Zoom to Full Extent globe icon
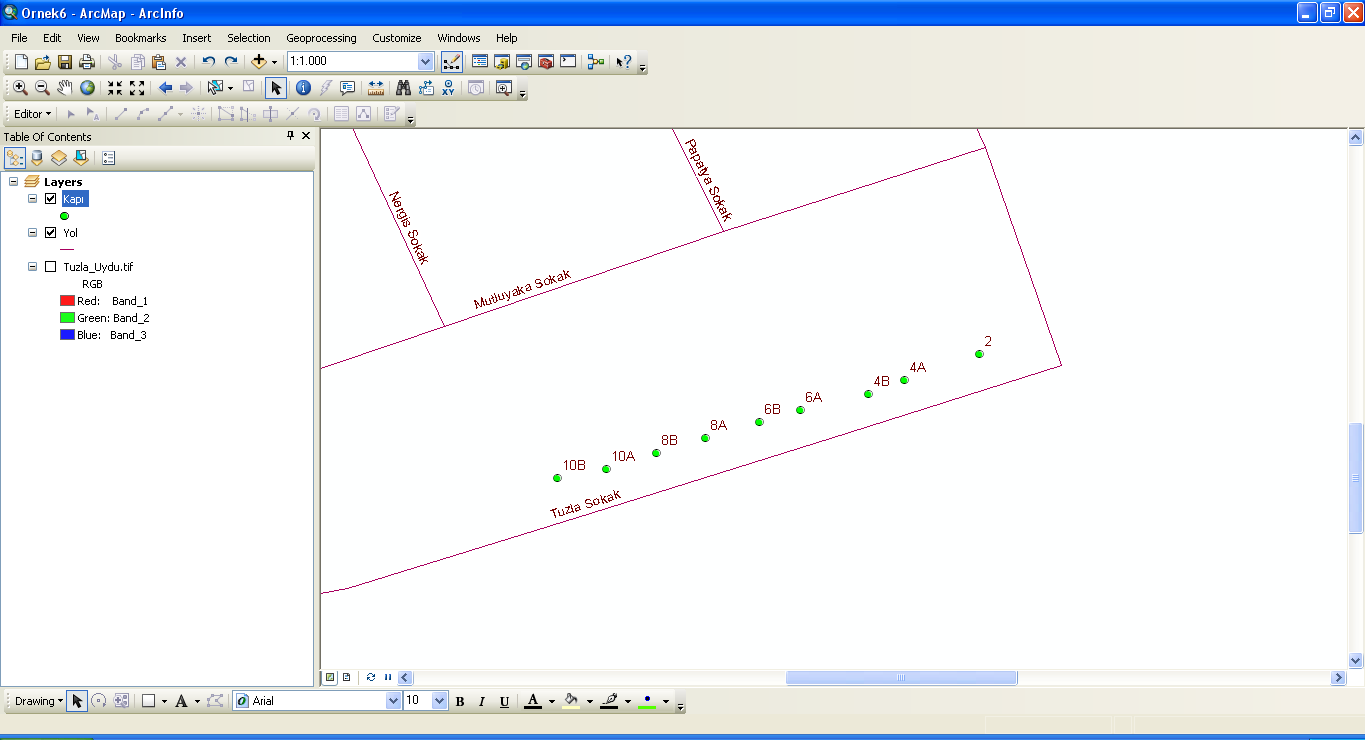Screen dimensions: 1365x740 click(87, 88)
